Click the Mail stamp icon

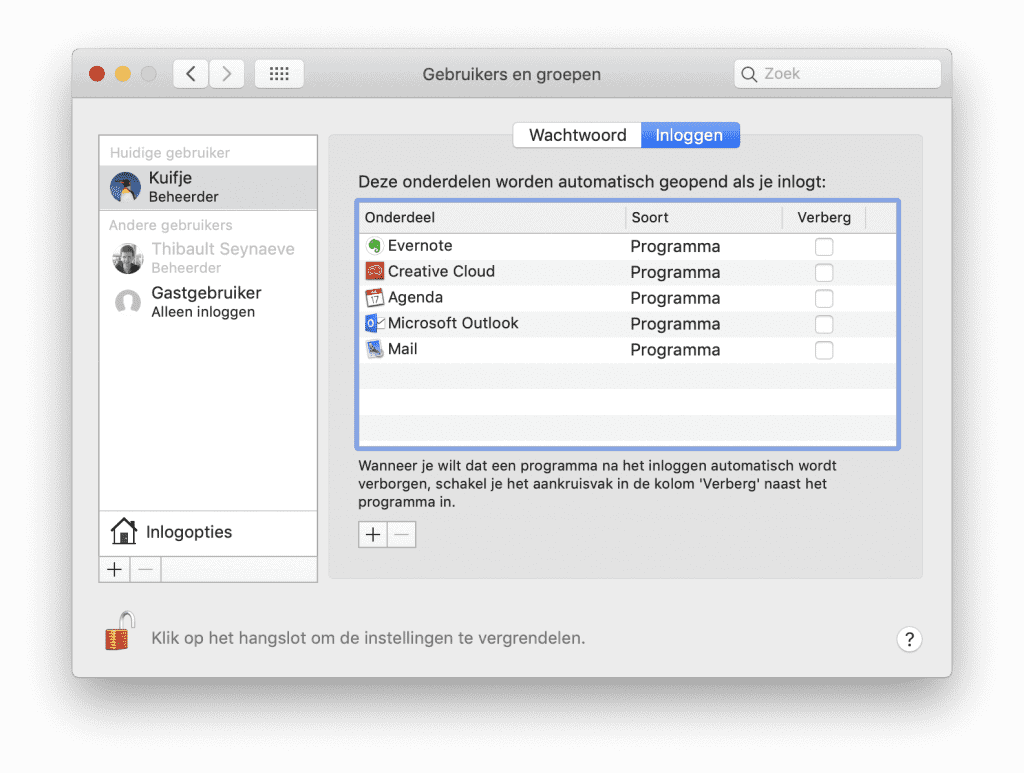tap(374, 349)
